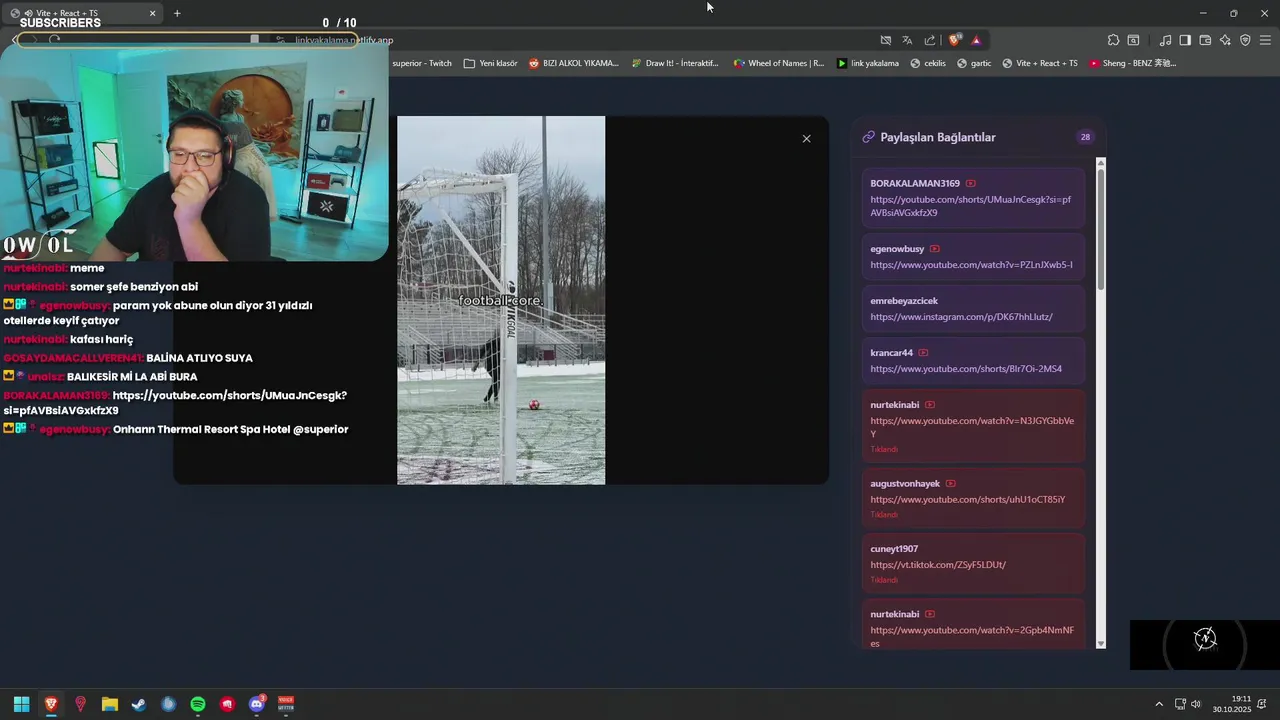
Task: Open the Draw It! bookmark
Action: [x=675, y=63]
